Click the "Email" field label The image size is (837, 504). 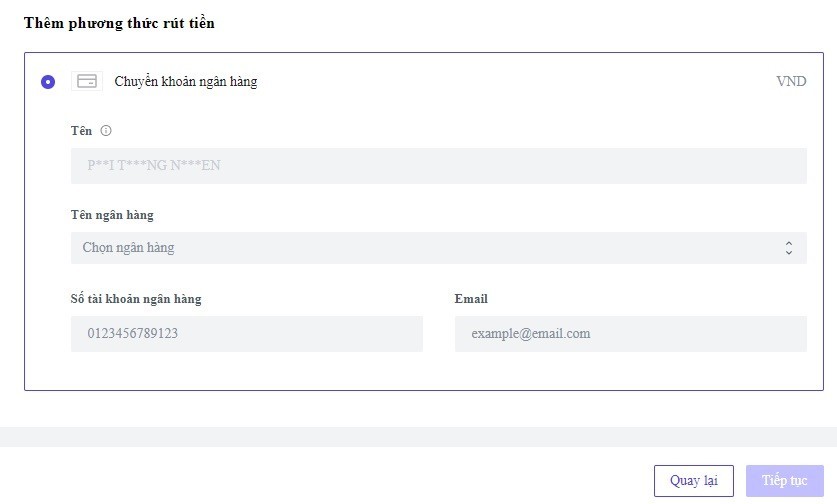coord(471,299)
